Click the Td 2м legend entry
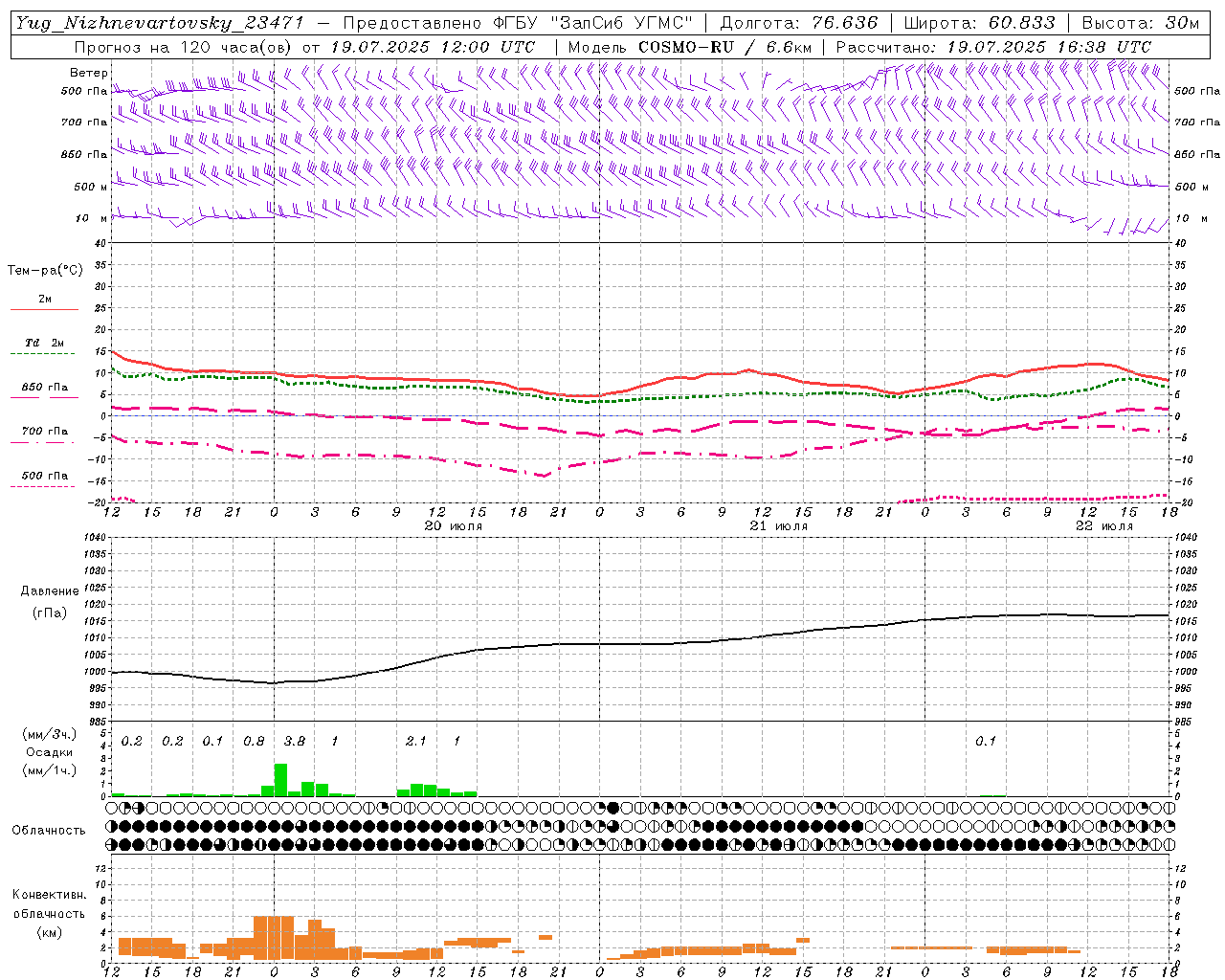Image resolution: width=1225 pixels, height=980 pixels. click(x=44, y=343)
